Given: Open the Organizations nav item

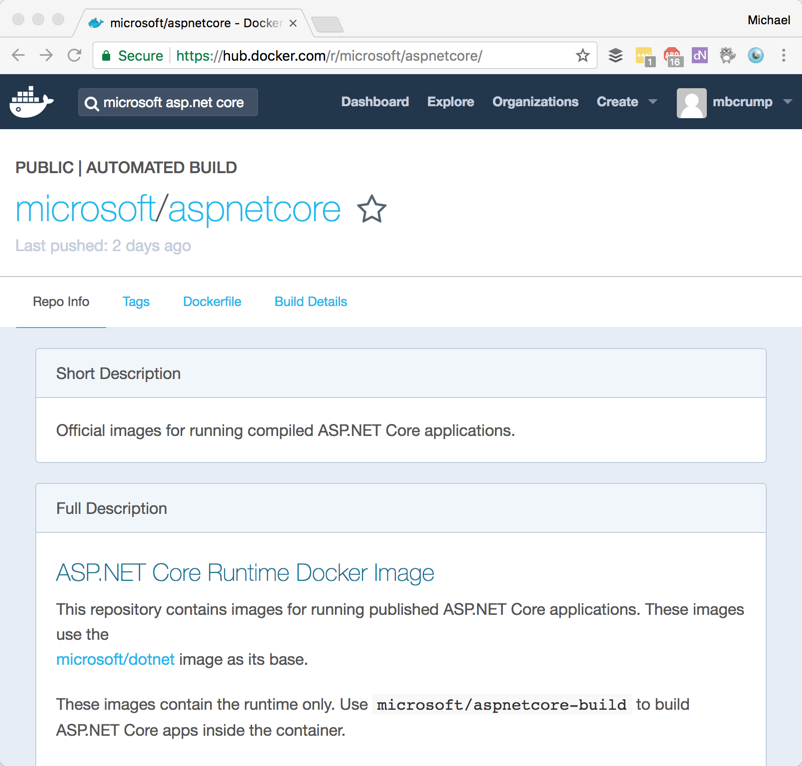Looking at the screenshot, I should tap(535, 102).
